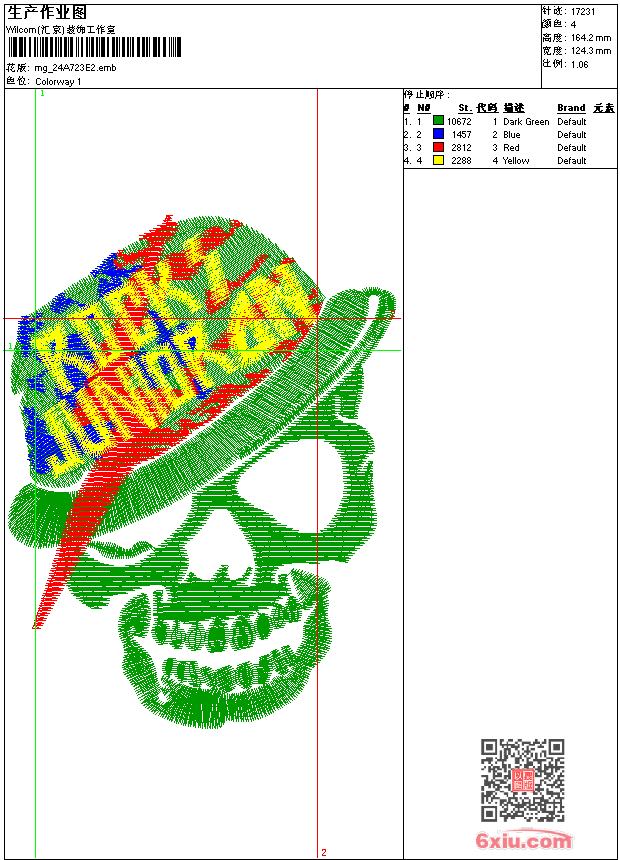Click the barcode under the studio name
The width and height of the screenshot is (620, 860).
pyautogui.click(x=94, y=47)
